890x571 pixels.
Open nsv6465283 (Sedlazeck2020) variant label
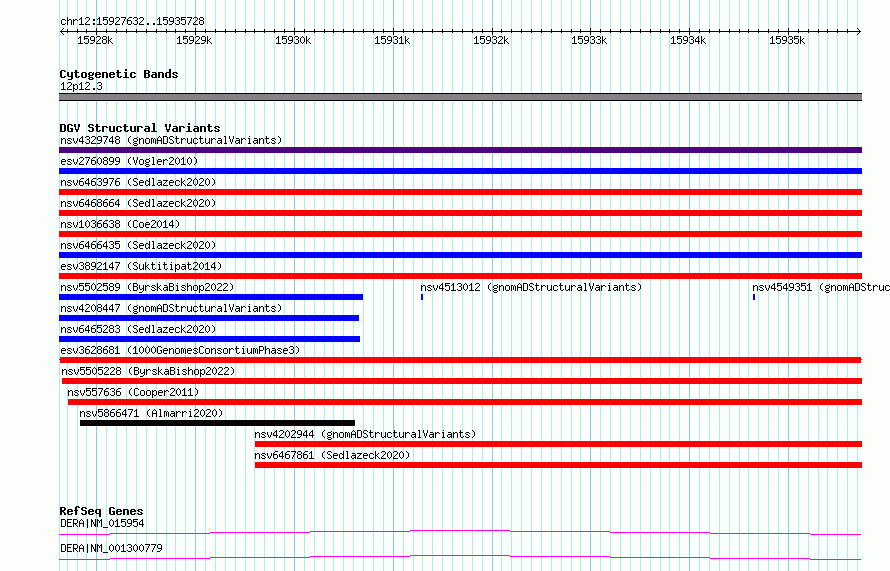coord(138,329)
